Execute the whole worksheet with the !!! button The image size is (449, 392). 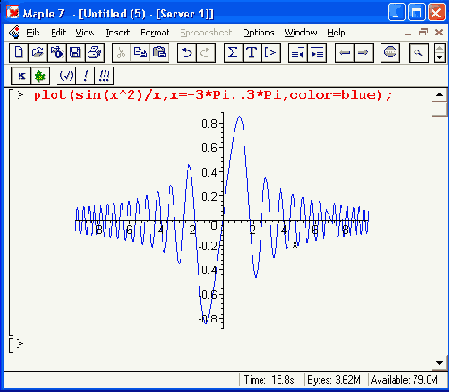(104, 76)
